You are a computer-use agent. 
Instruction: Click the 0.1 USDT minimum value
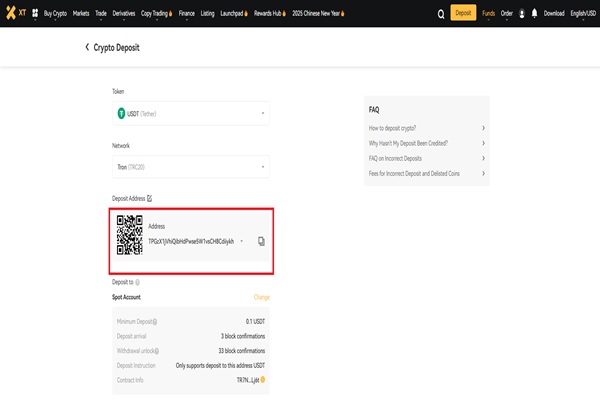point(255,322)
